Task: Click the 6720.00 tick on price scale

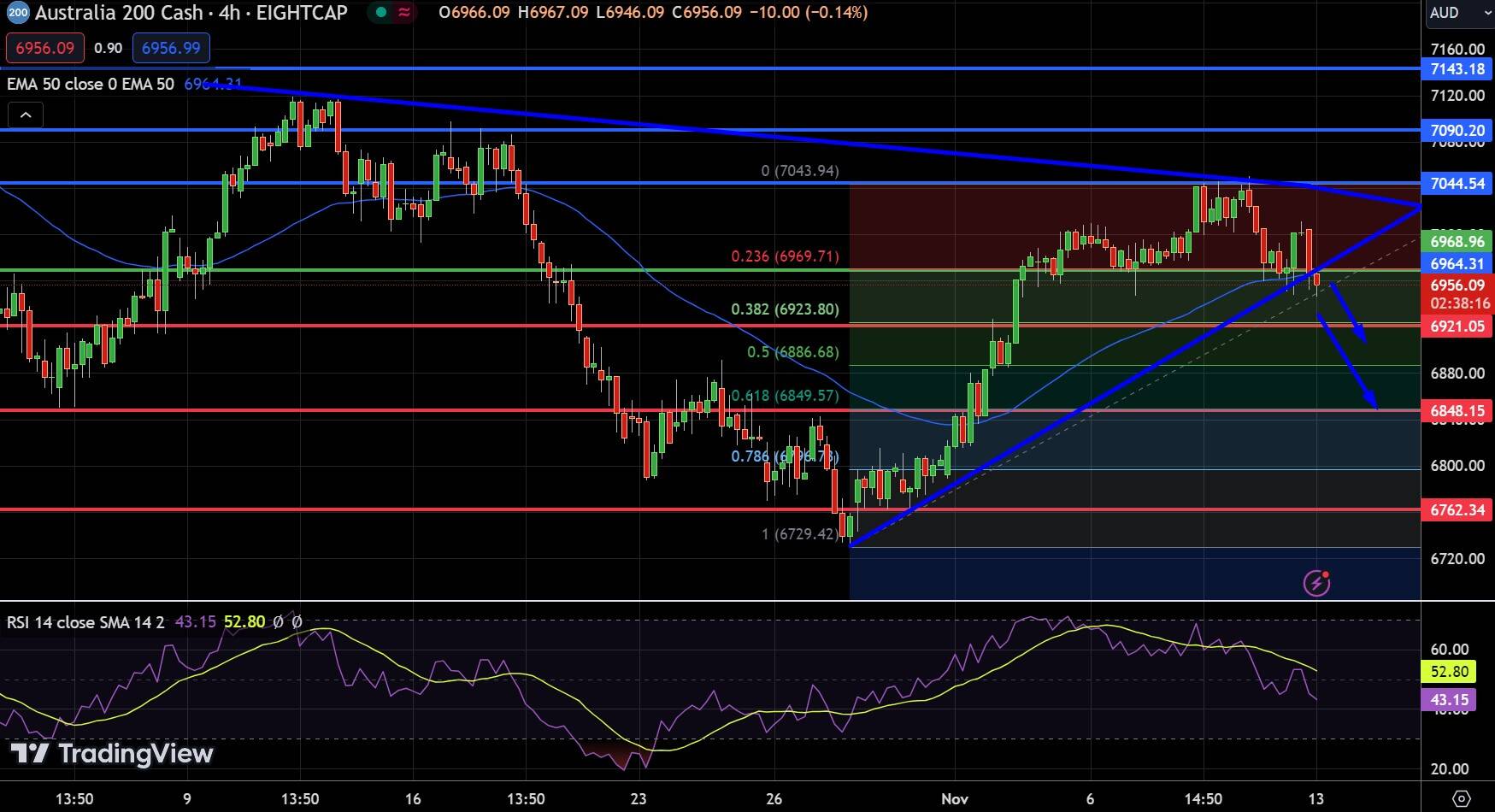Action: click(x=1457, y=559)
